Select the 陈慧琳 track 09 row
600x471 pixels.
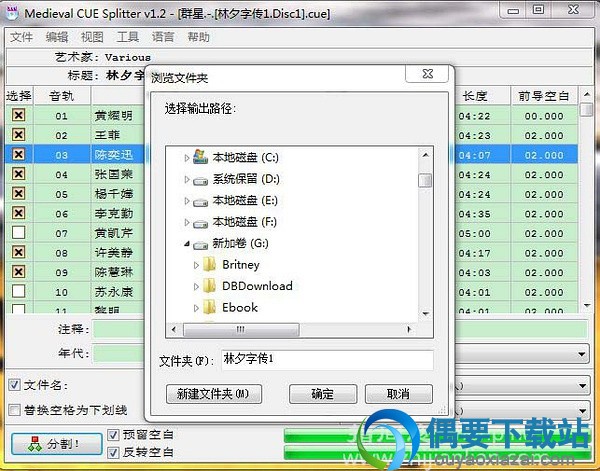[77, 272]
